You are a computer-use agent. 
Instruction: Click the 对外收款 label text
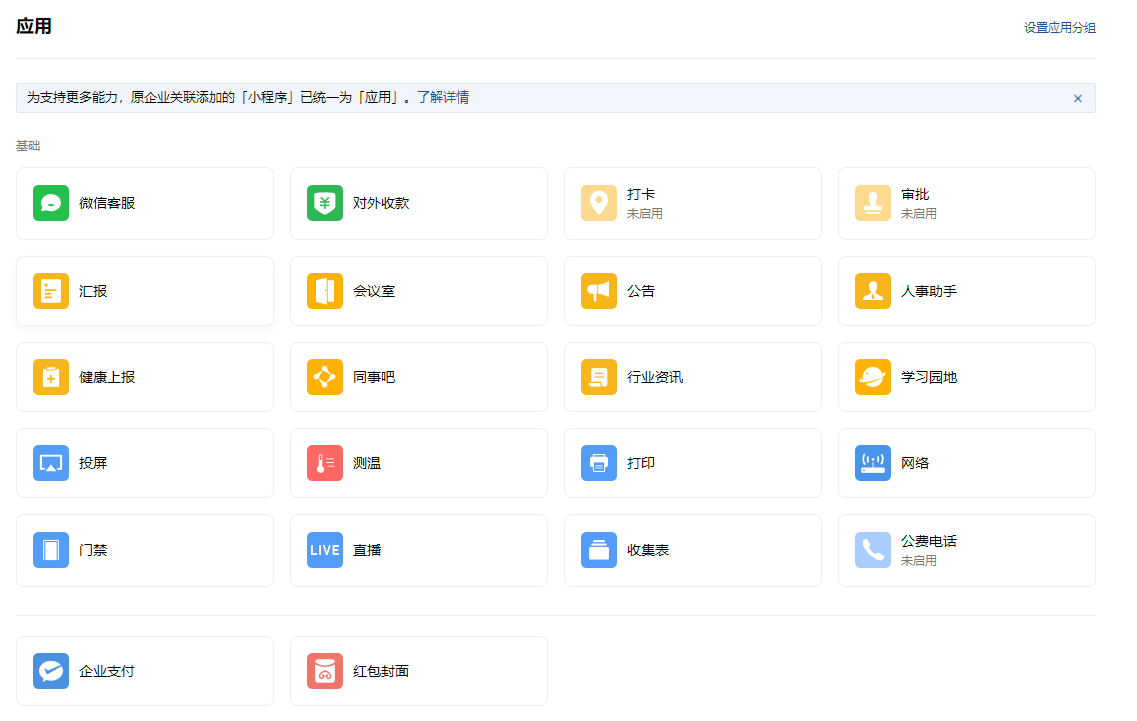tap(381, 203)
